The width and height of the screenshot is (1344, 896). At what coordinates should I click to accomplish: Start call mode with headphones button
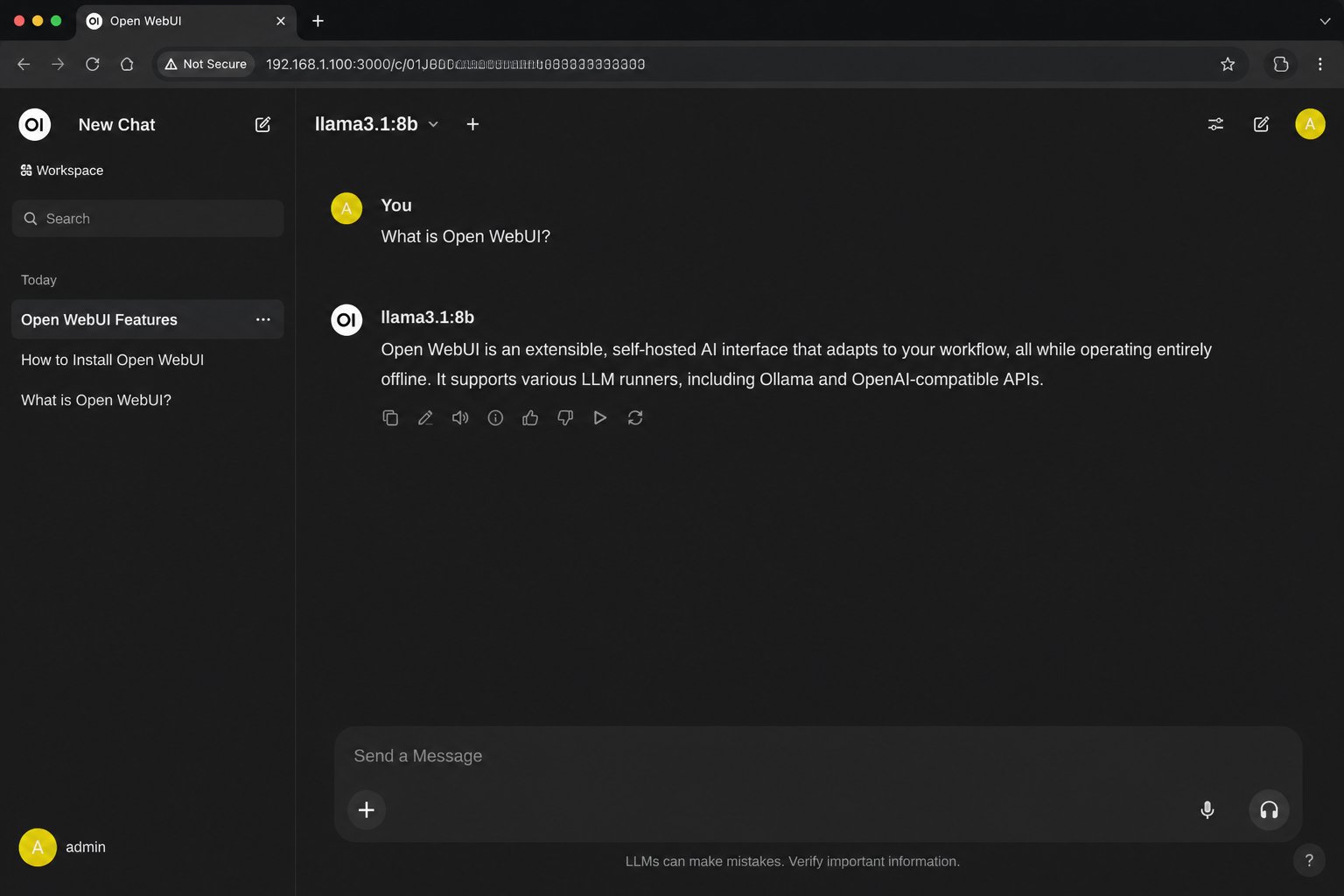pyautogui.click(x=1269, y=810)
